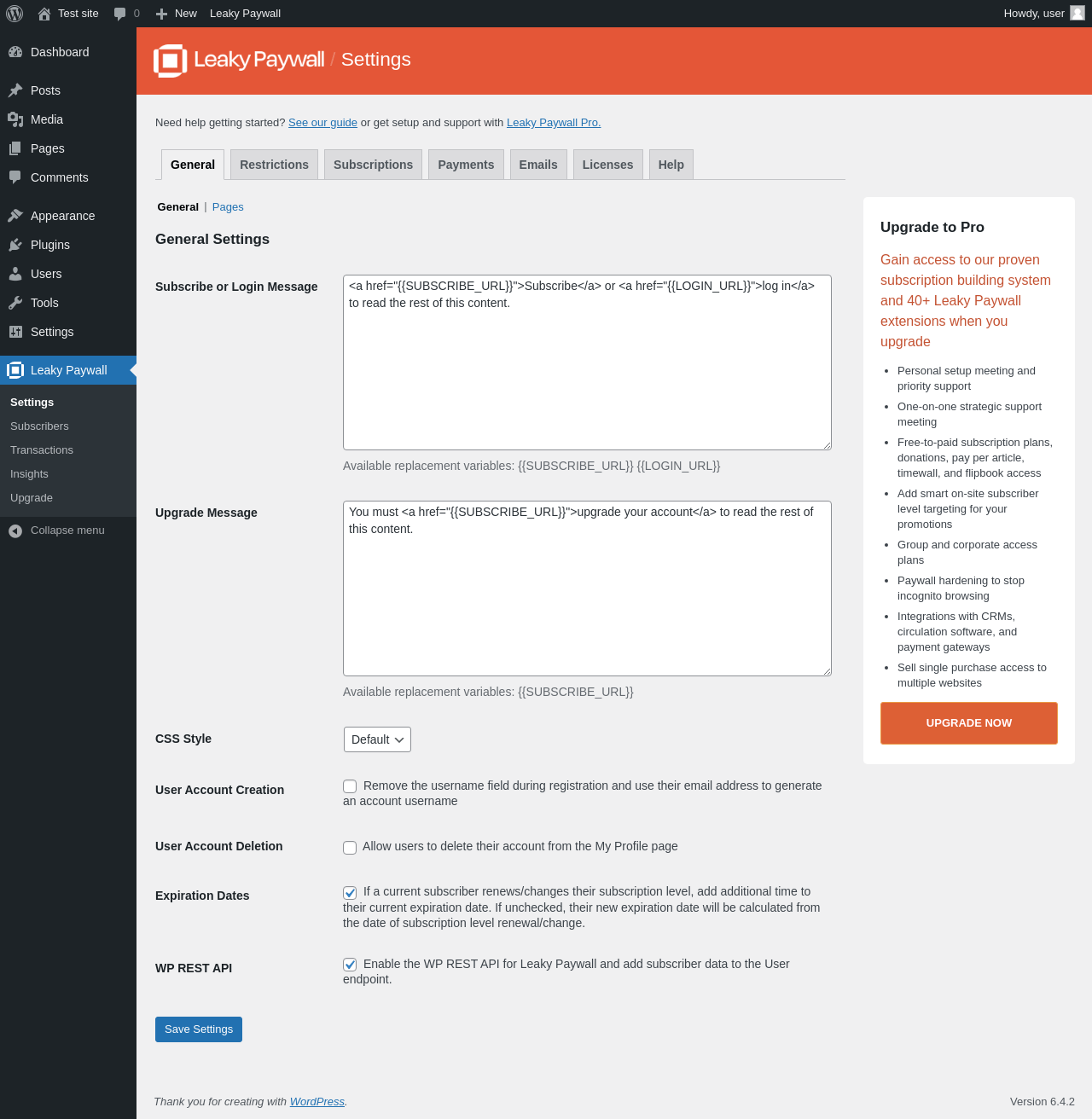This screenshot has width=1092, height=1119.
Task: Click the UPGRADE NOW button
Action: tap(969, 723)
